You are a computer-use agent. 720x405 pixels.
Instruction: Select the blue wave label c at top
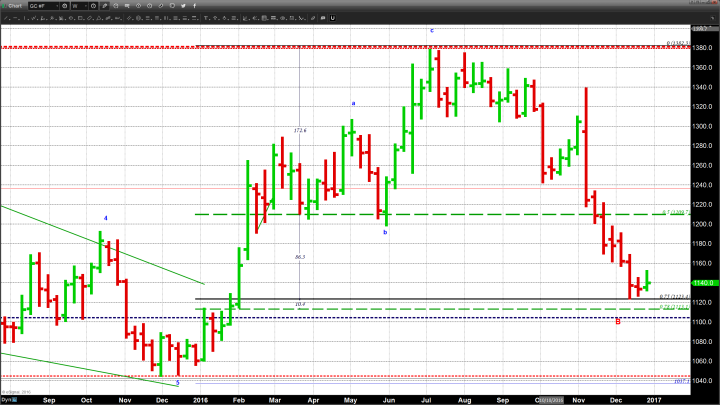[432, 31]
